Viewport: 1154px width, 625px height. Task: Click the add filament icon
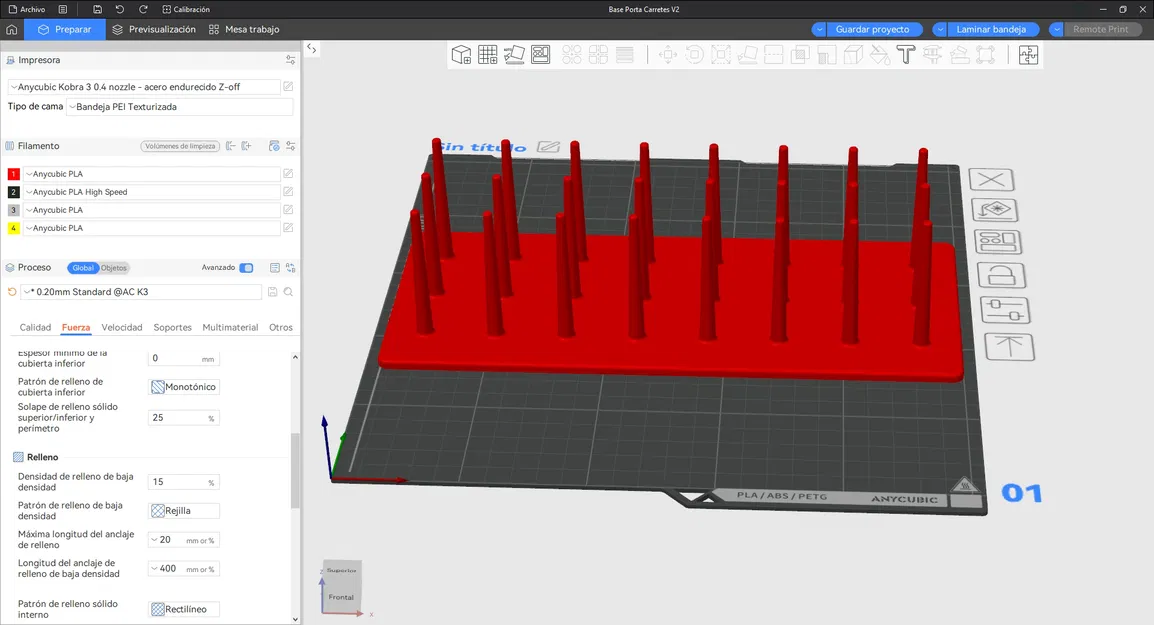tap(247, 146)
